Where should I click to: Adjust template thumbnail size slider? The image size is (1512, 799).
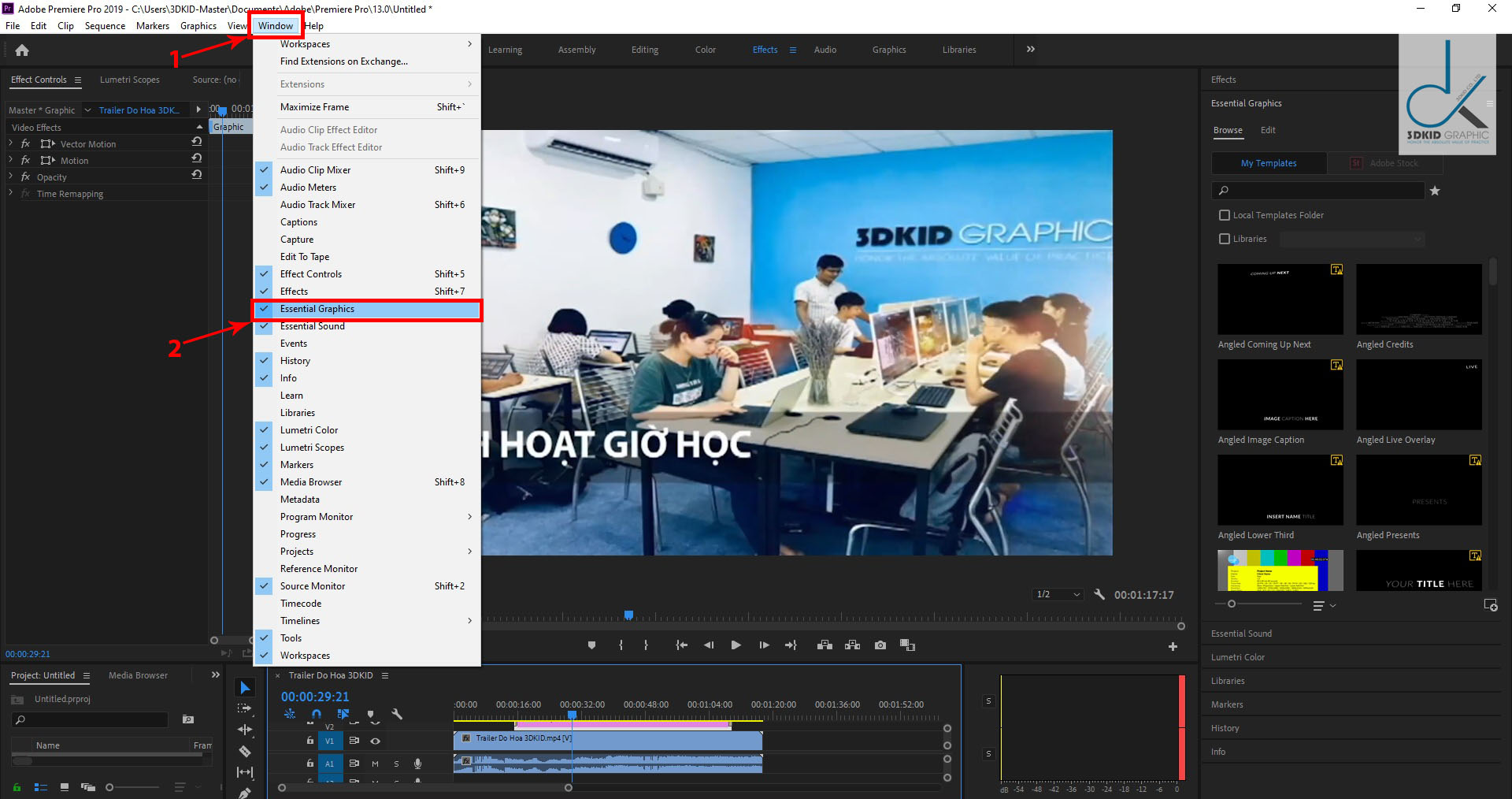coord(1232,604)
